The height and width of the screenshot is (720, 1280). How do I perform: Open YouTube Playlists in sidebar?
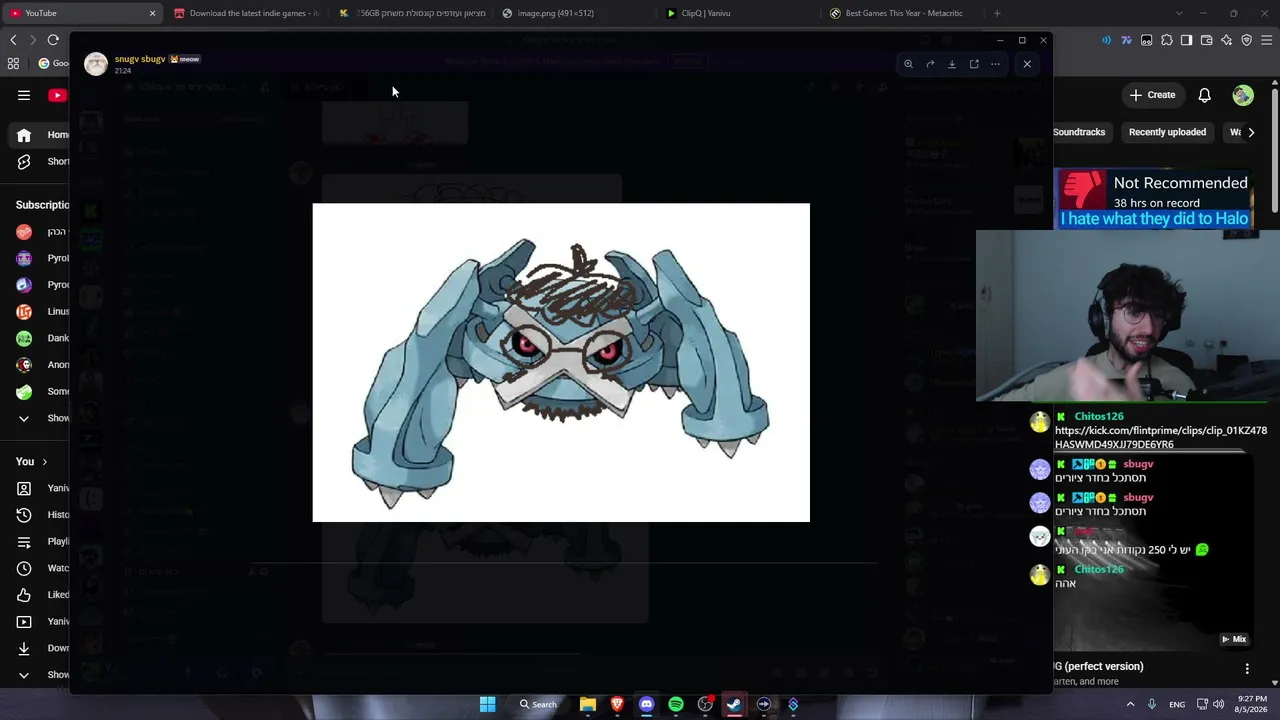click(42, 542)
